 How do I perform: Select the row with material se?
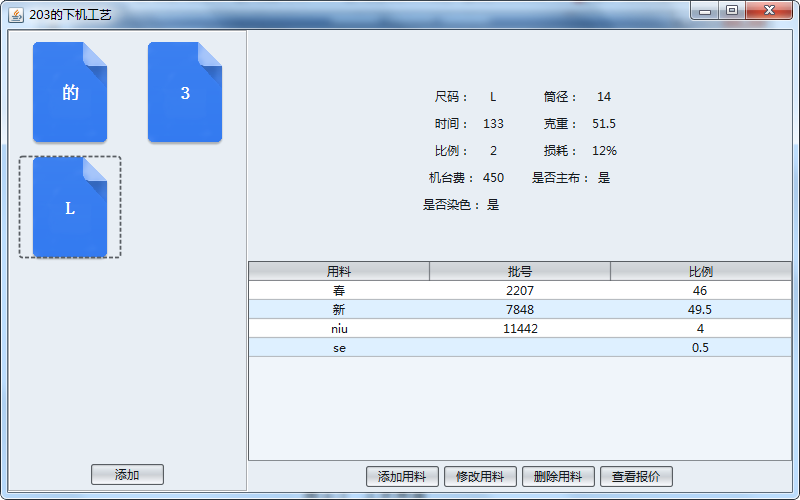pyautogui.click(x=520, y=347)
